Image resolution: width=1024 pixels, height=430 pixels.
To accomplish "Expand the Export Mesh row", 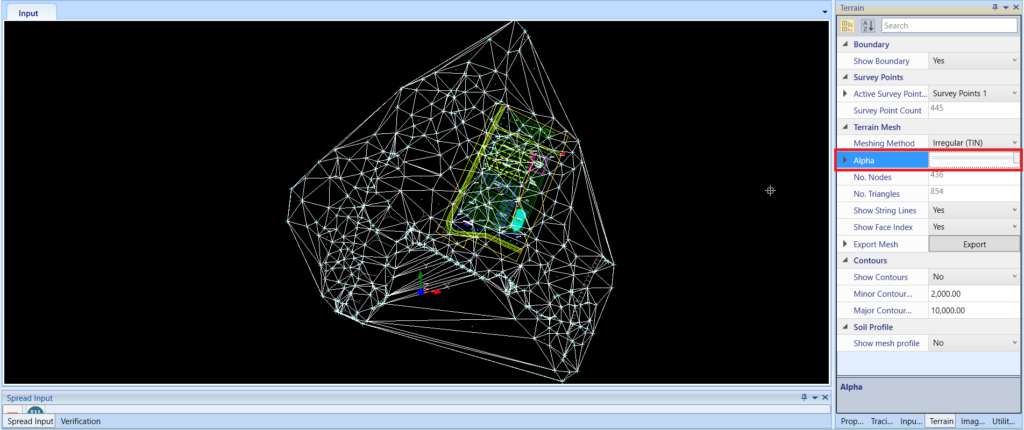I will [845, 244].
